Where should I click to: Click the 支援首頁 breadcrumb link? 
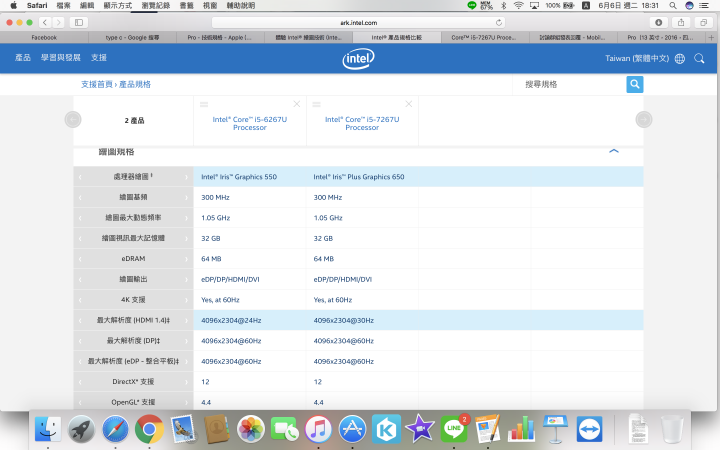point(97,84)
